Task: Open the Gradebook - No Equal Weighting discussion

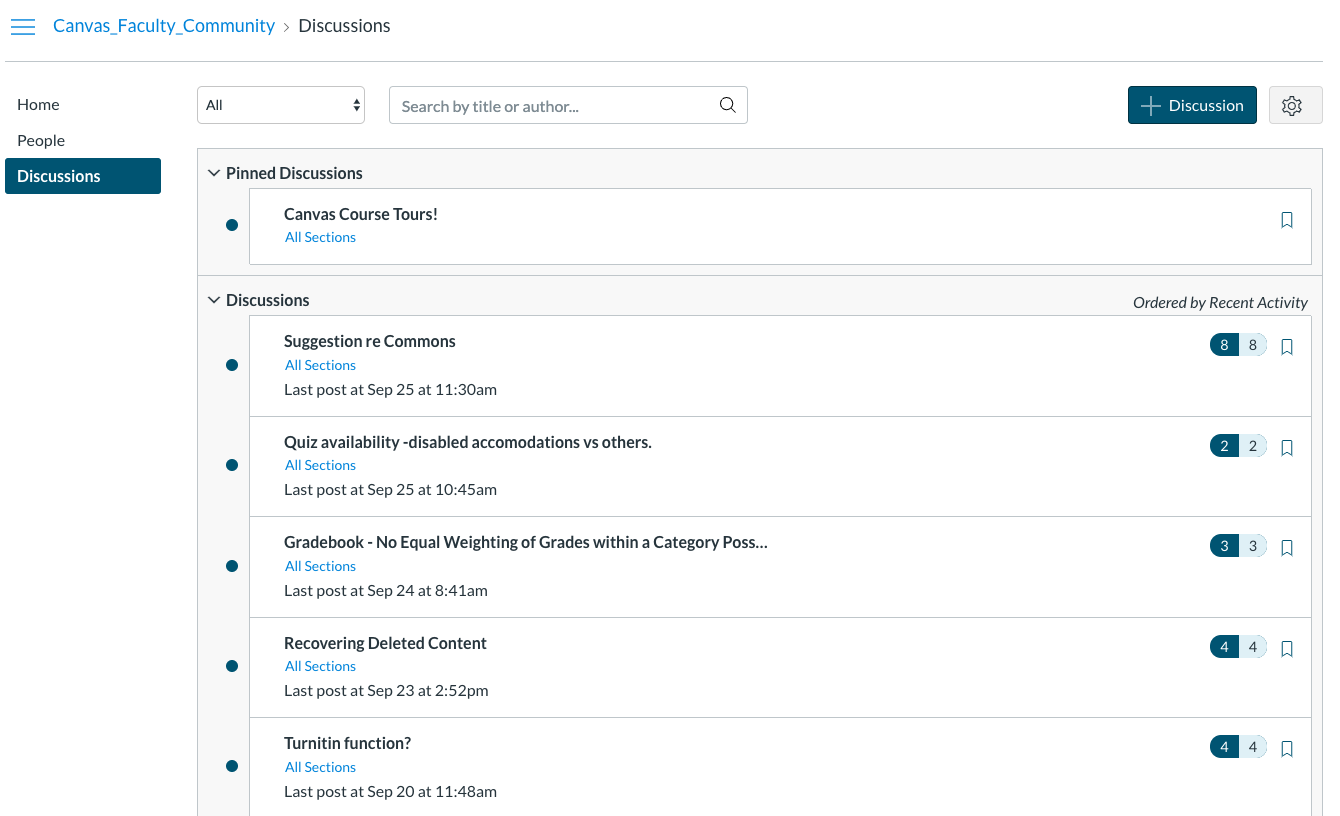Action: [526, 542]
